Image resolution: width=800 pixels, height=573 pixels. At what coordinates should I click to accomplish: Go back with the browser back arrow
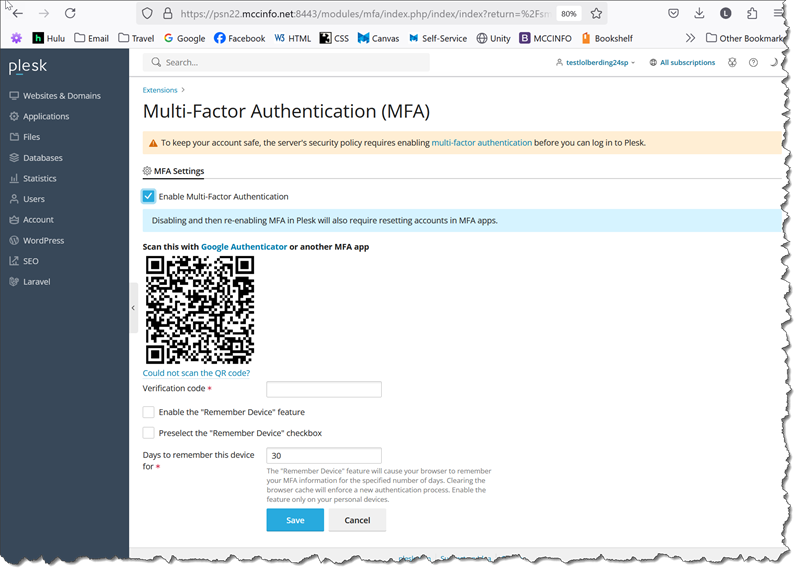(x=17, y=13)
